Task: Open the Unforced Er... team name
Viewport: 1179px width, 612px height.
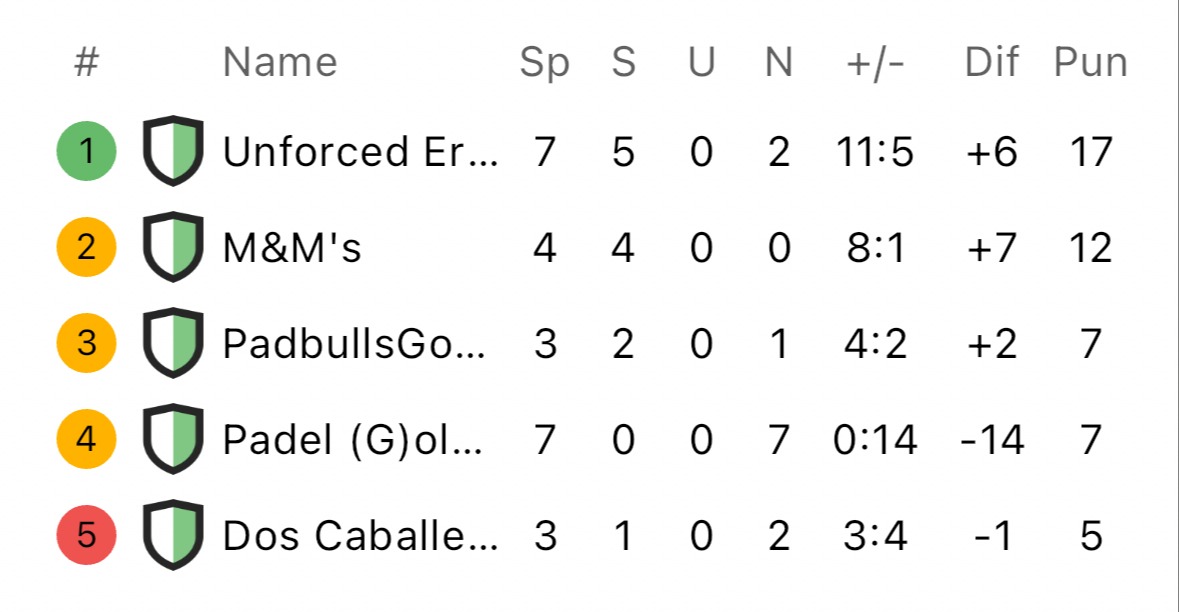Action: [360, 152]
